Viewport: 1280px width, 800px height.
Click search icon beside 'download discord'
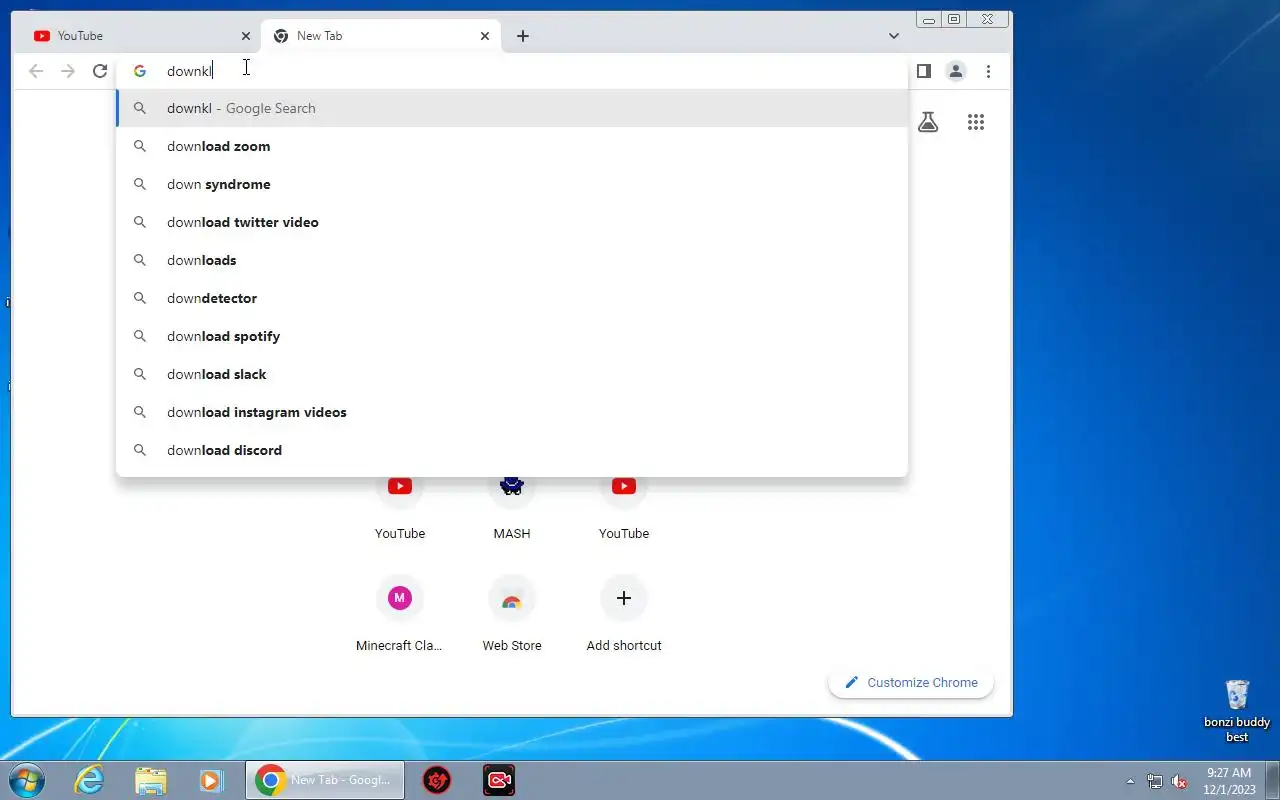coord(140,450)
